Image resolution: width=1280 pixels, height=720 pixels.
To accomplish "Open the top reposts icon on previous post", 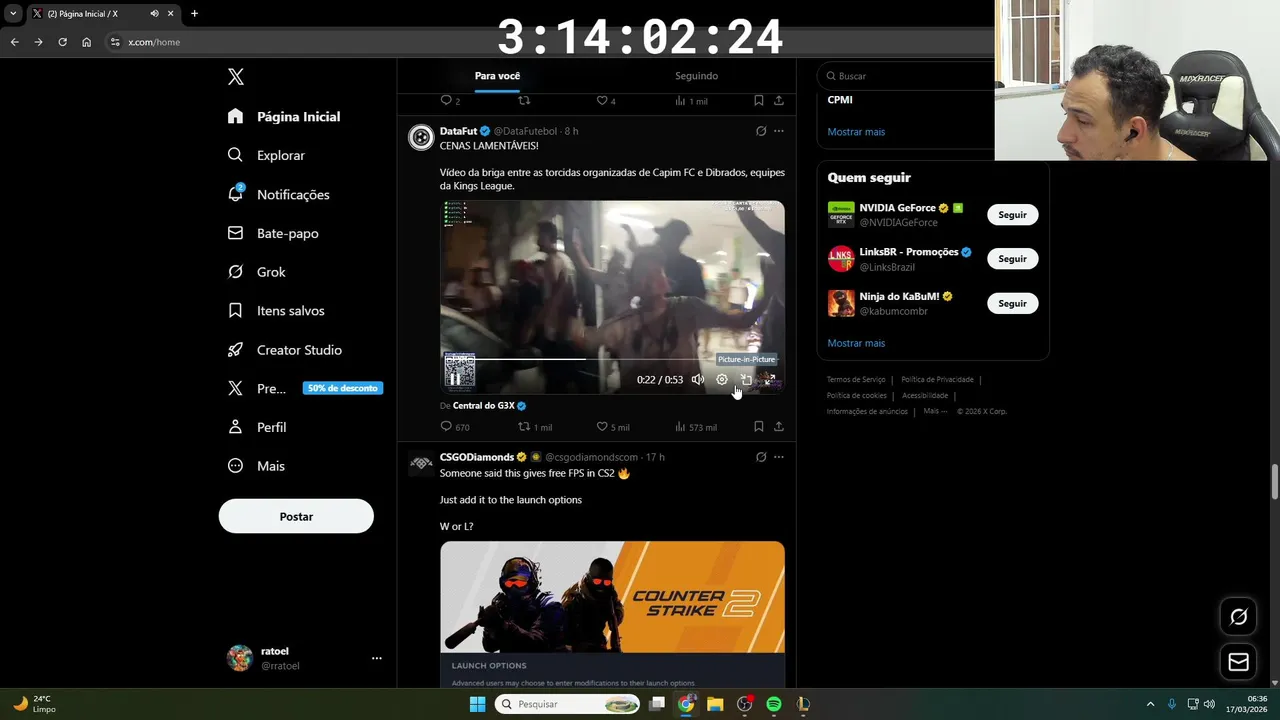I will tap(524, 101).
